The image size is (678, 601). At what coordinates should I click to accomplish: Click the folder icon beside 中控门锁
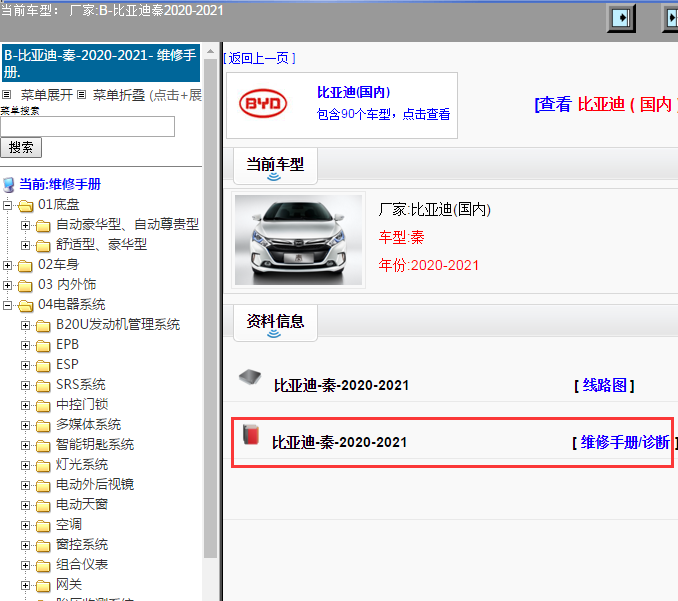click(x=43, y=406)
